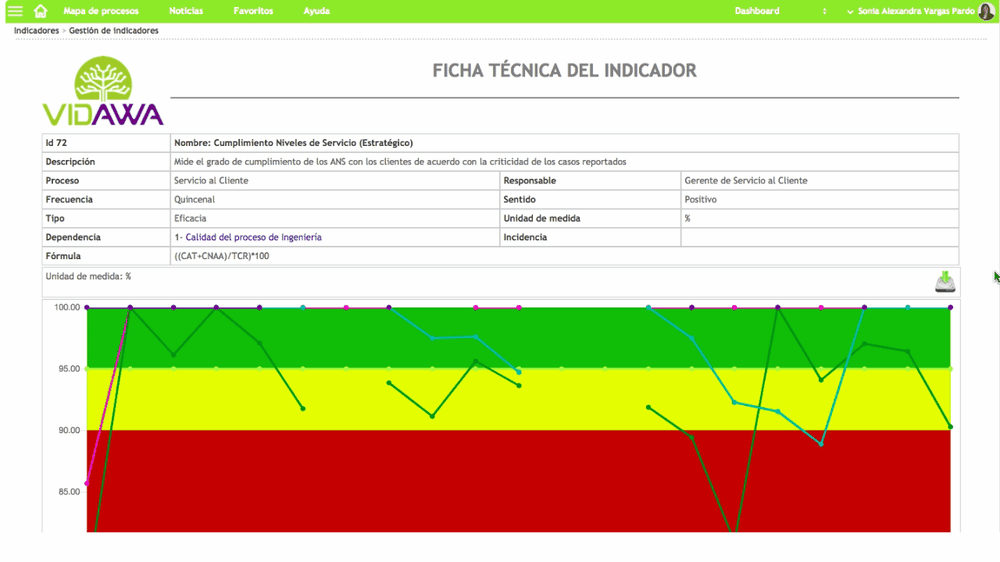The height and width of the screenshot is (562, 1000).
Task: Open the hamburger menu icon
Action: click(x=15, y=11)
